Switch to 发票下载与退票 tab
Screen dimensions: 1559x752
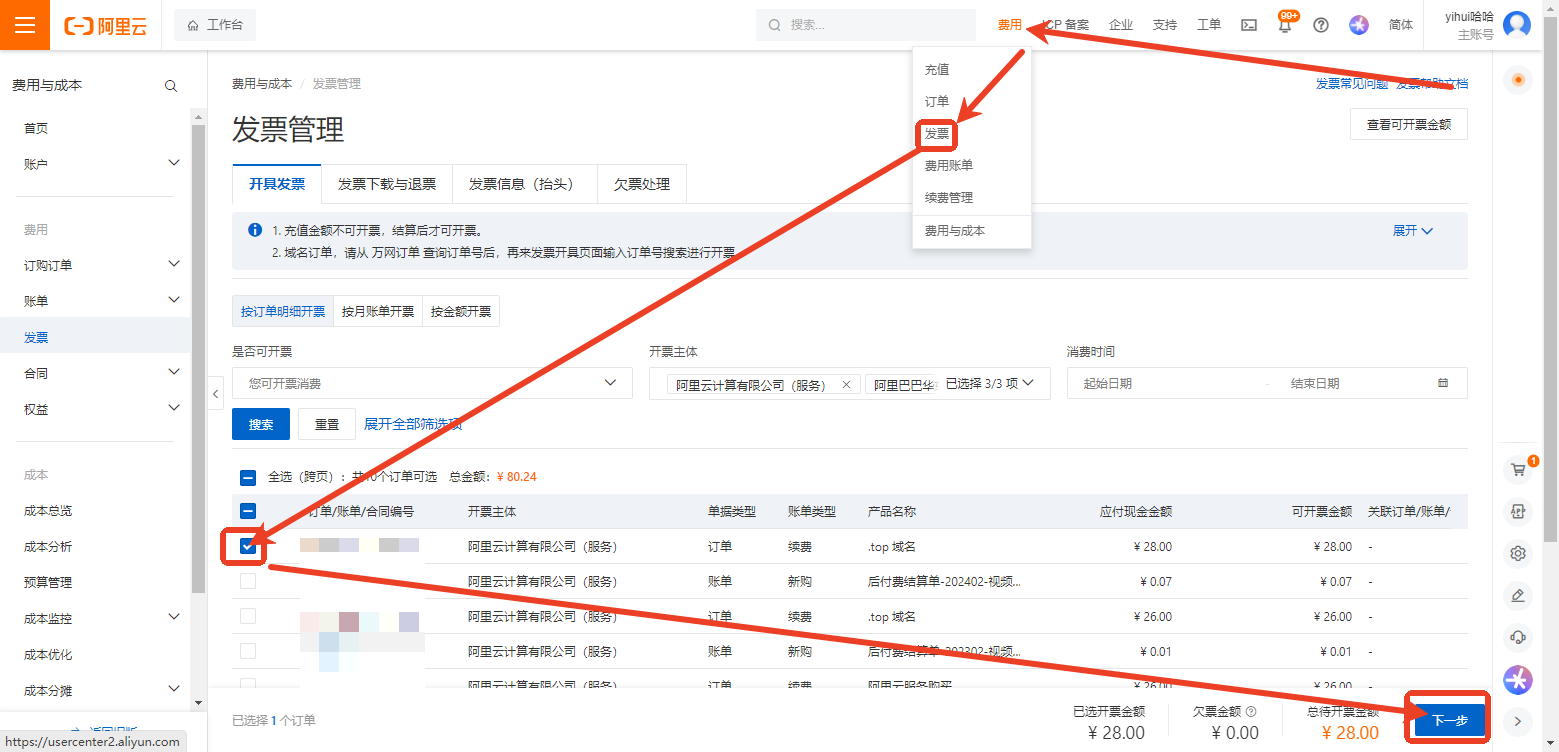pyautogui.click(x=387, y=184)
